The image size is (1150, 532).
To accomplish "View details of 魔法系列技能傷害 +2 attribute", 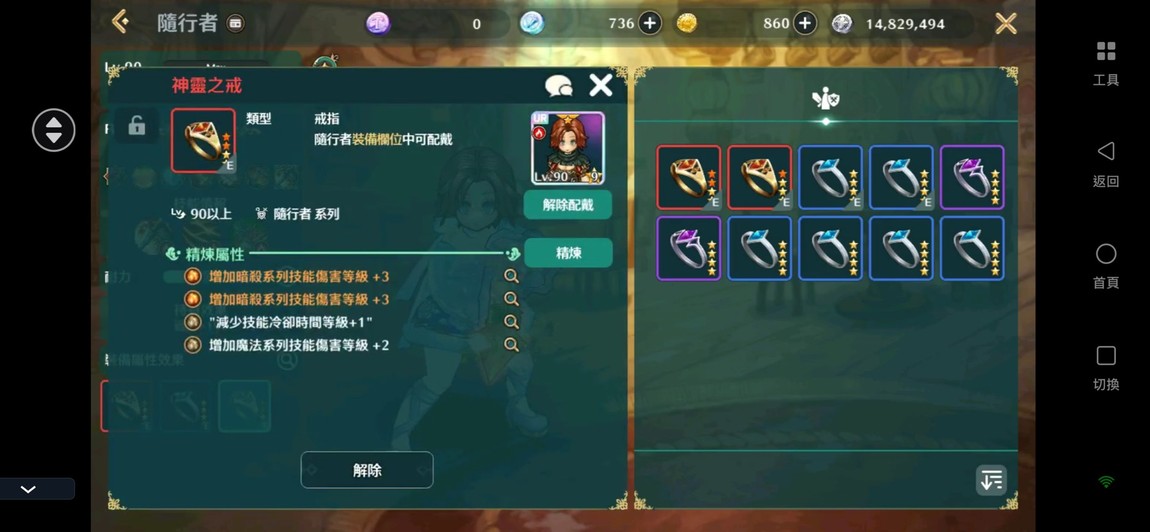I will click(x=511, y=344).
